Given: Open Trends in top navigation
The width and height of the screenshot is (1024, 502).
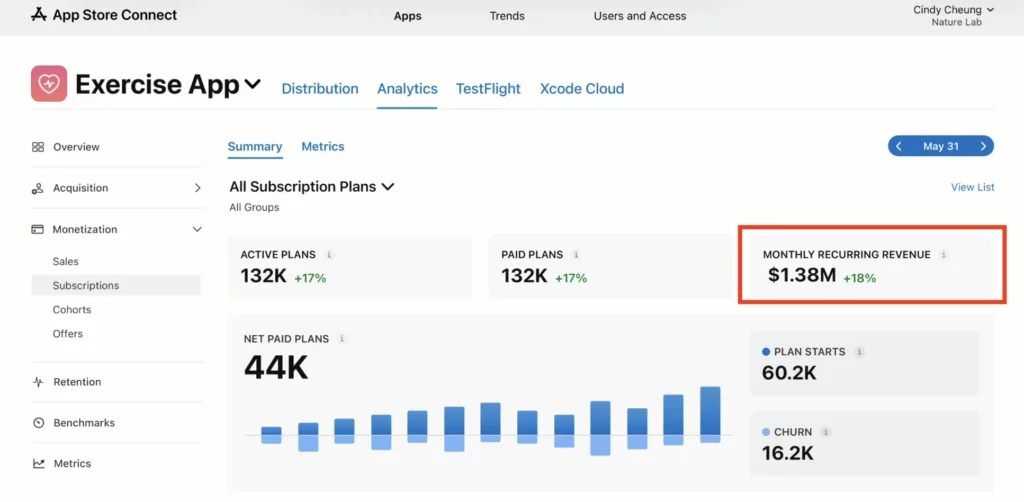Looking at the screenshot, I should point(507,16).
